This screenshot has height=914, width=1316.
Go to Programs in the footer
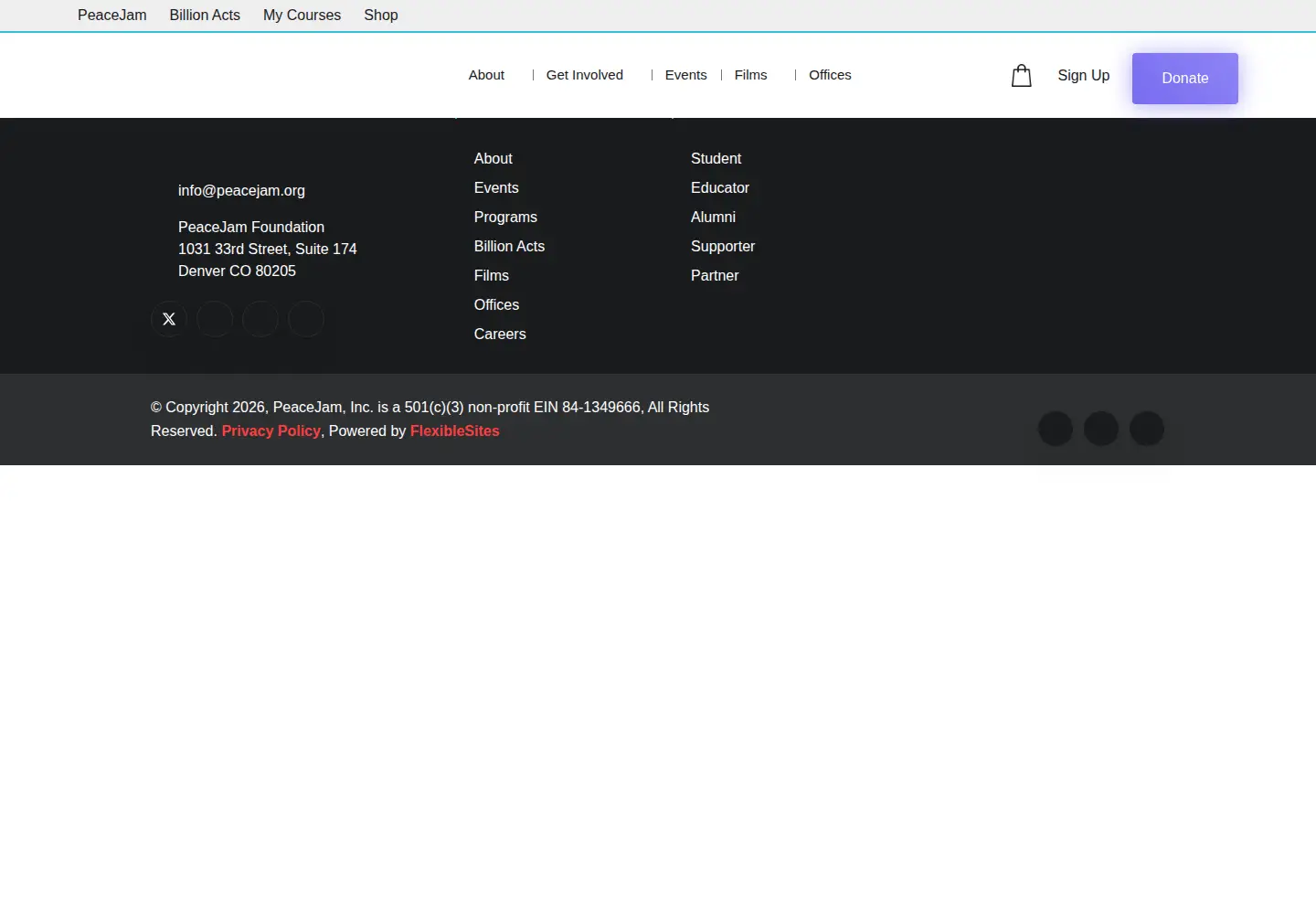pos(505,218)
